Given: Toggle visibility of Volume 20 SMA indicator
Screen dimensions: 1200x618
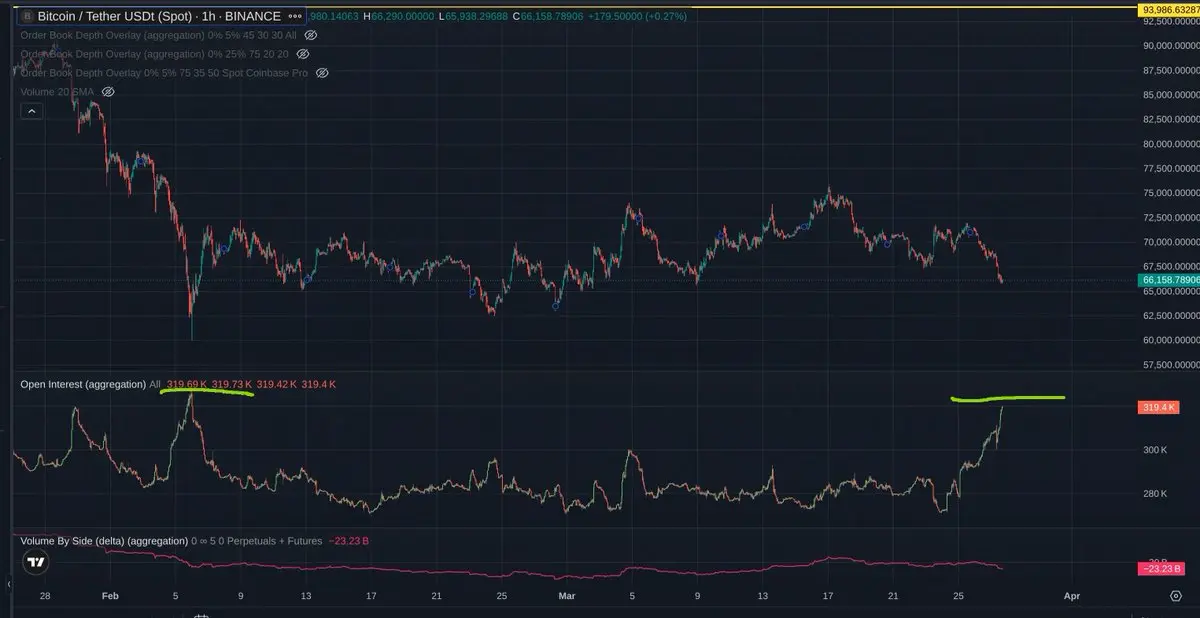Looking at the screenshot, I should click(x=108, y=92).
